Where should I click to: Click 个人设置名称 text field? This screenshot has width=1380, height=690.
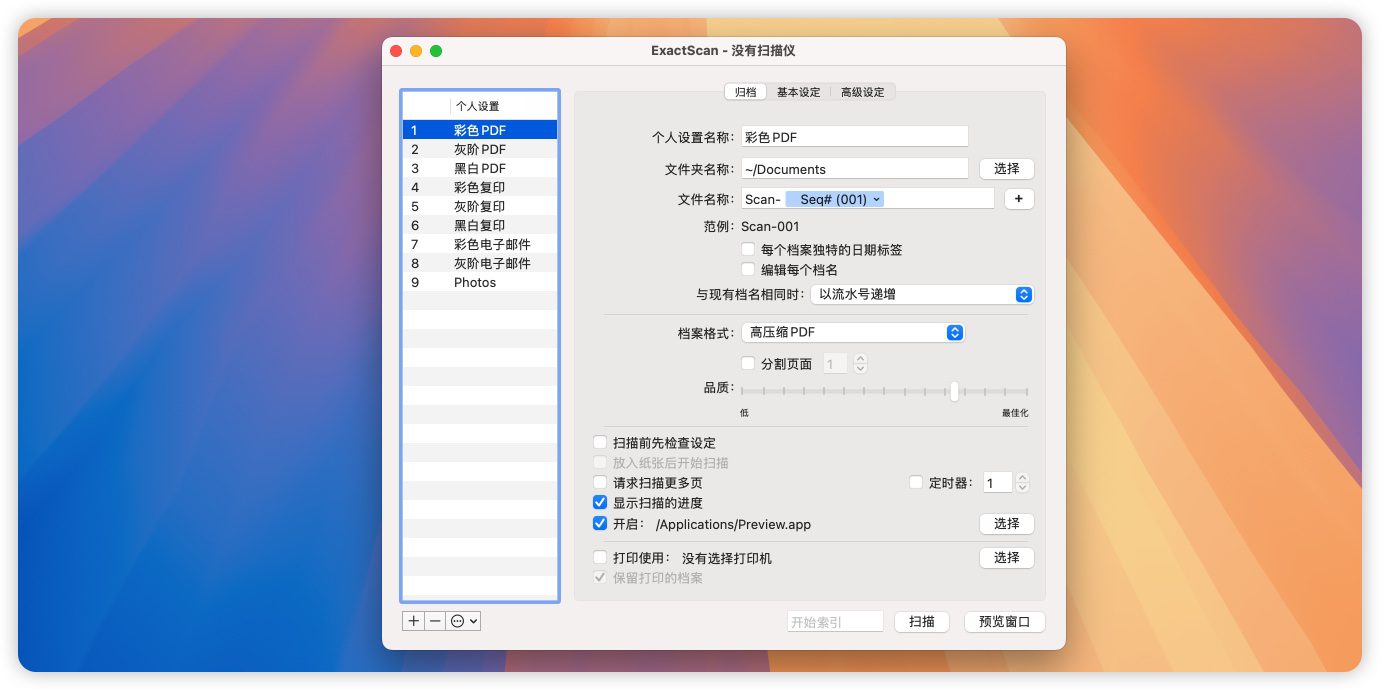(x=854, y=136)
